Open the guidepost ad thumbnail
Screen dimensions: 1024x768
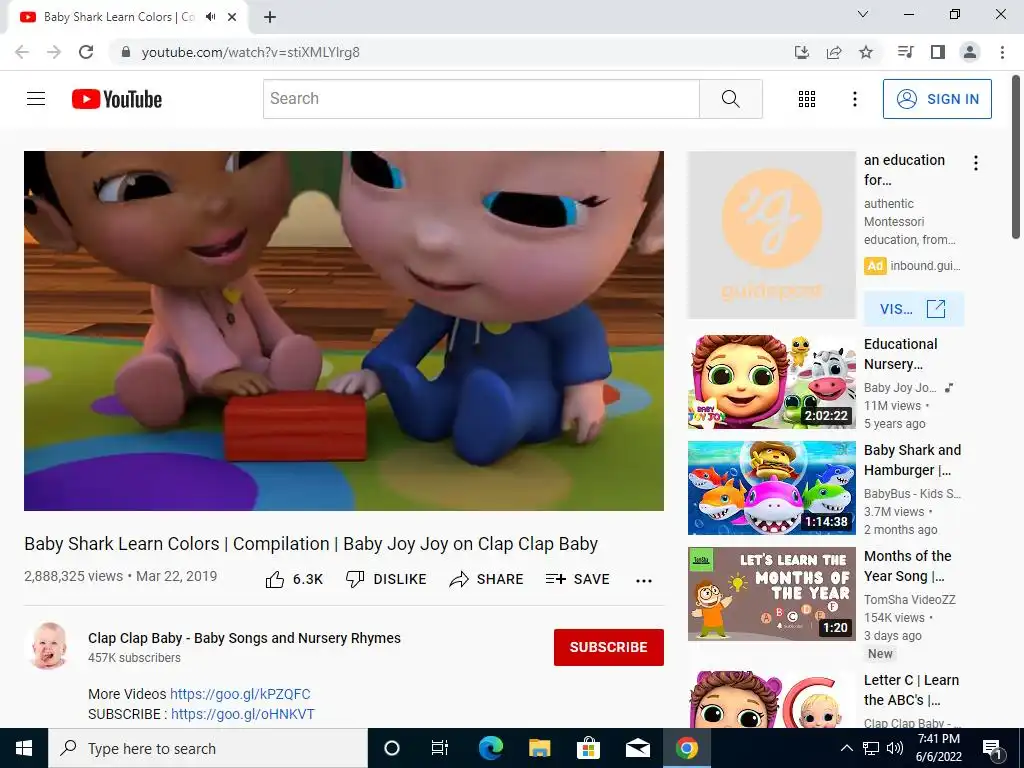[x=771, y=235]
